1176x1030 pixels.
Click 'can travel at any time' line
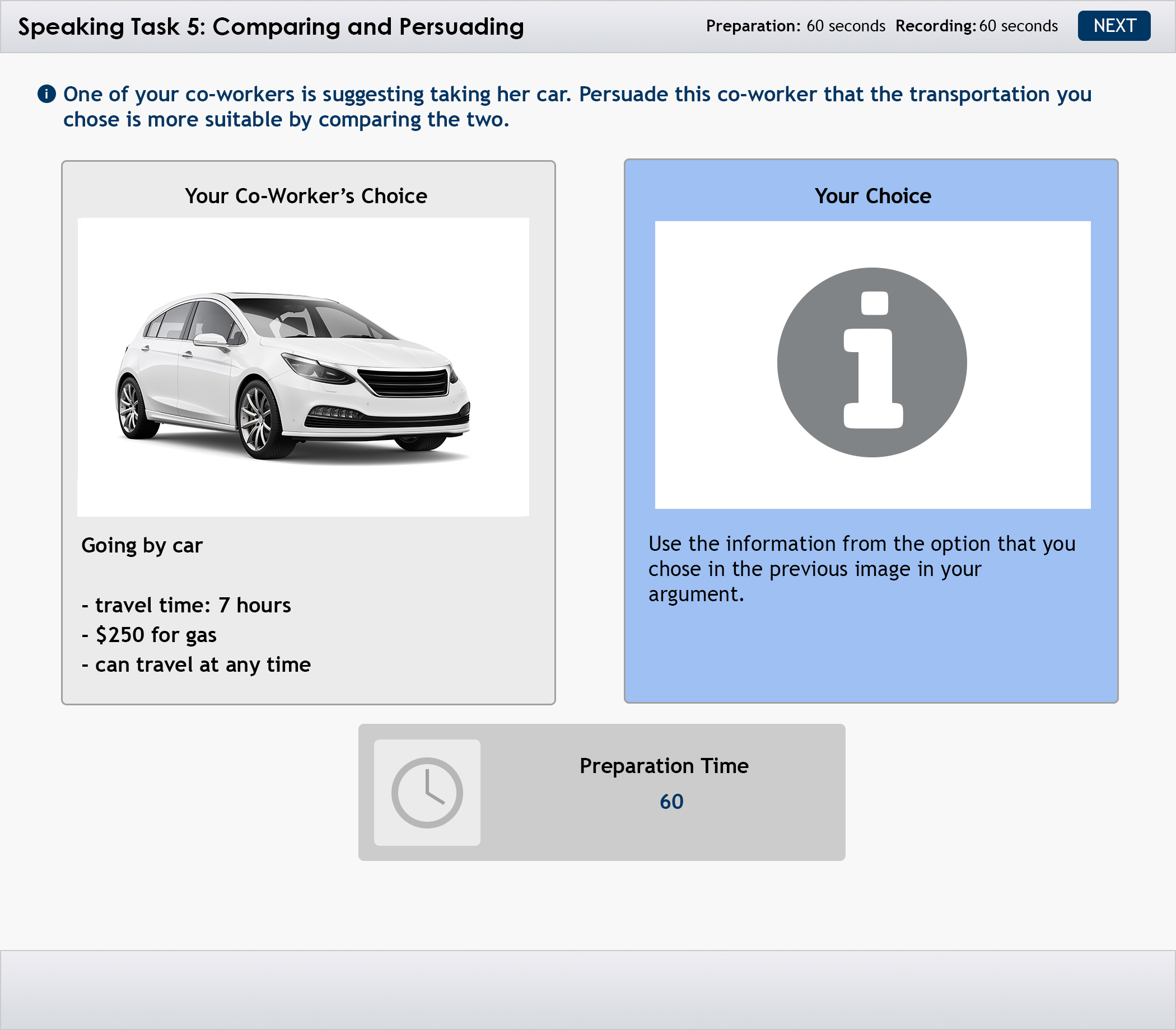tap(196, 664)
